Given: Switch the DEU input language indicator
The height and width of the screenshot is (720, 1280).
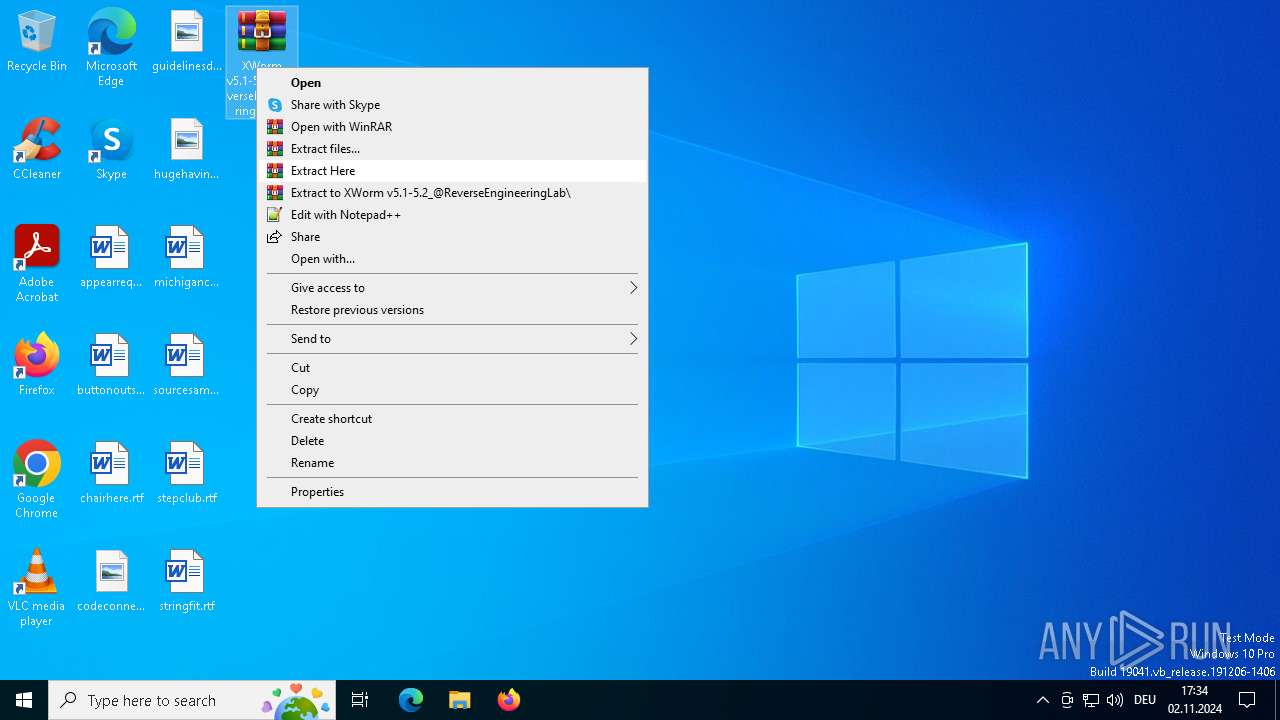Looking at the screenshot, I should (x=1145, y=700).
